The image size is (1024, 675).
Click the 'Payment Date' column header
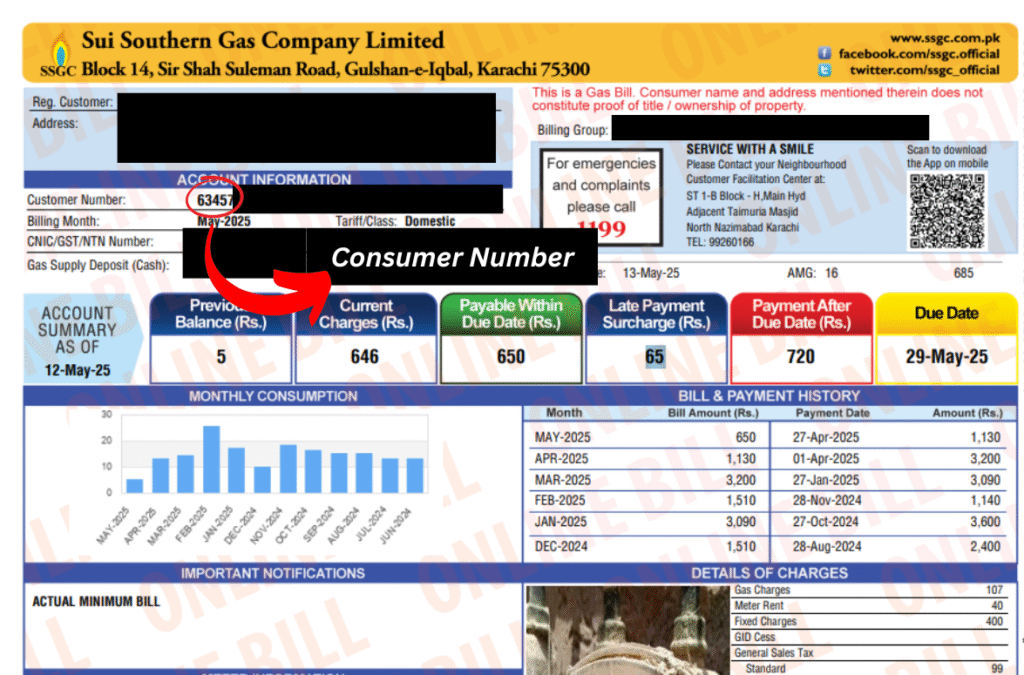(832, 413)
